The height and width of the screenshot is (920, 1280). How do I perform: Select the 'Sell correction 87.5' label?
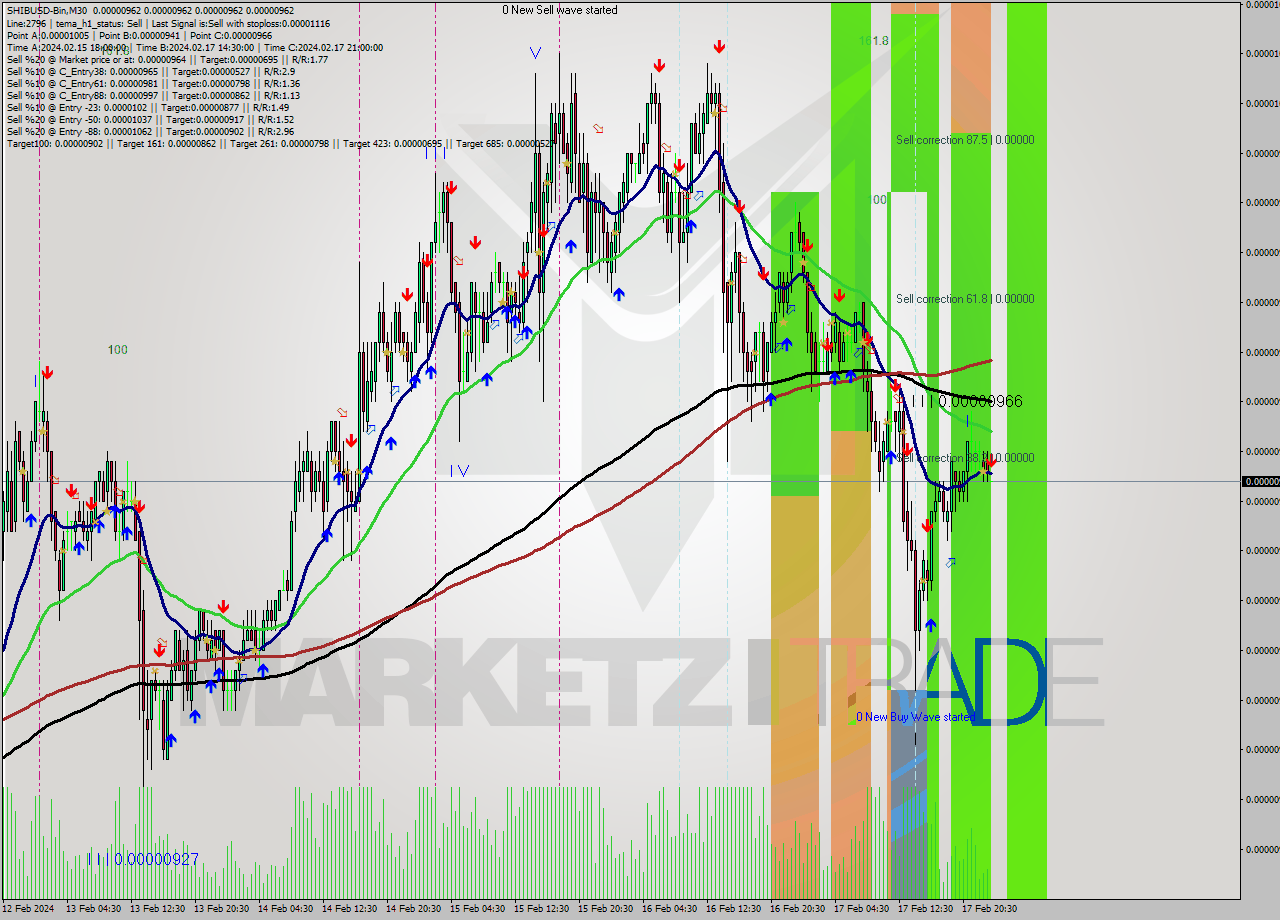pos(965,140)
